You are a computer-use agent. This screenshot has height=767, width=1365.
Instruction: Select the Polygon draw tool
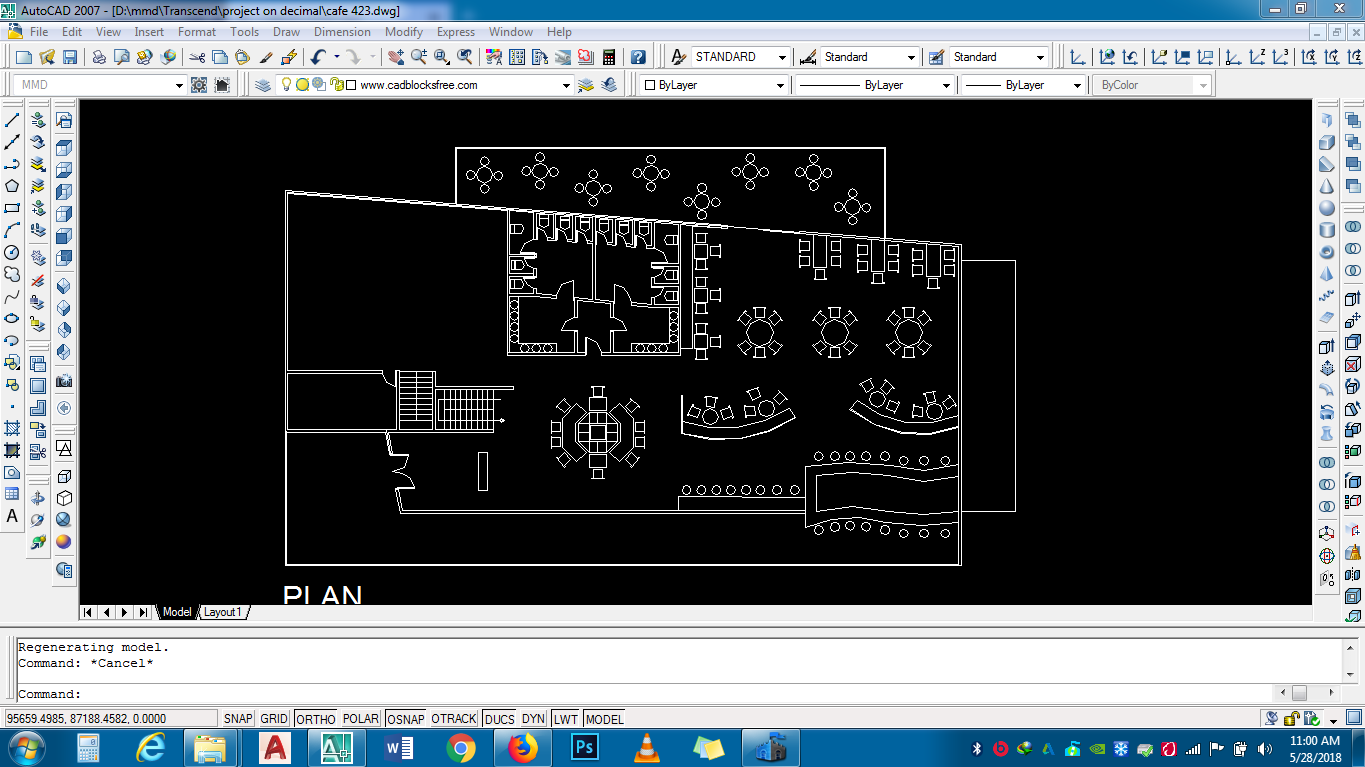[12, 186]
